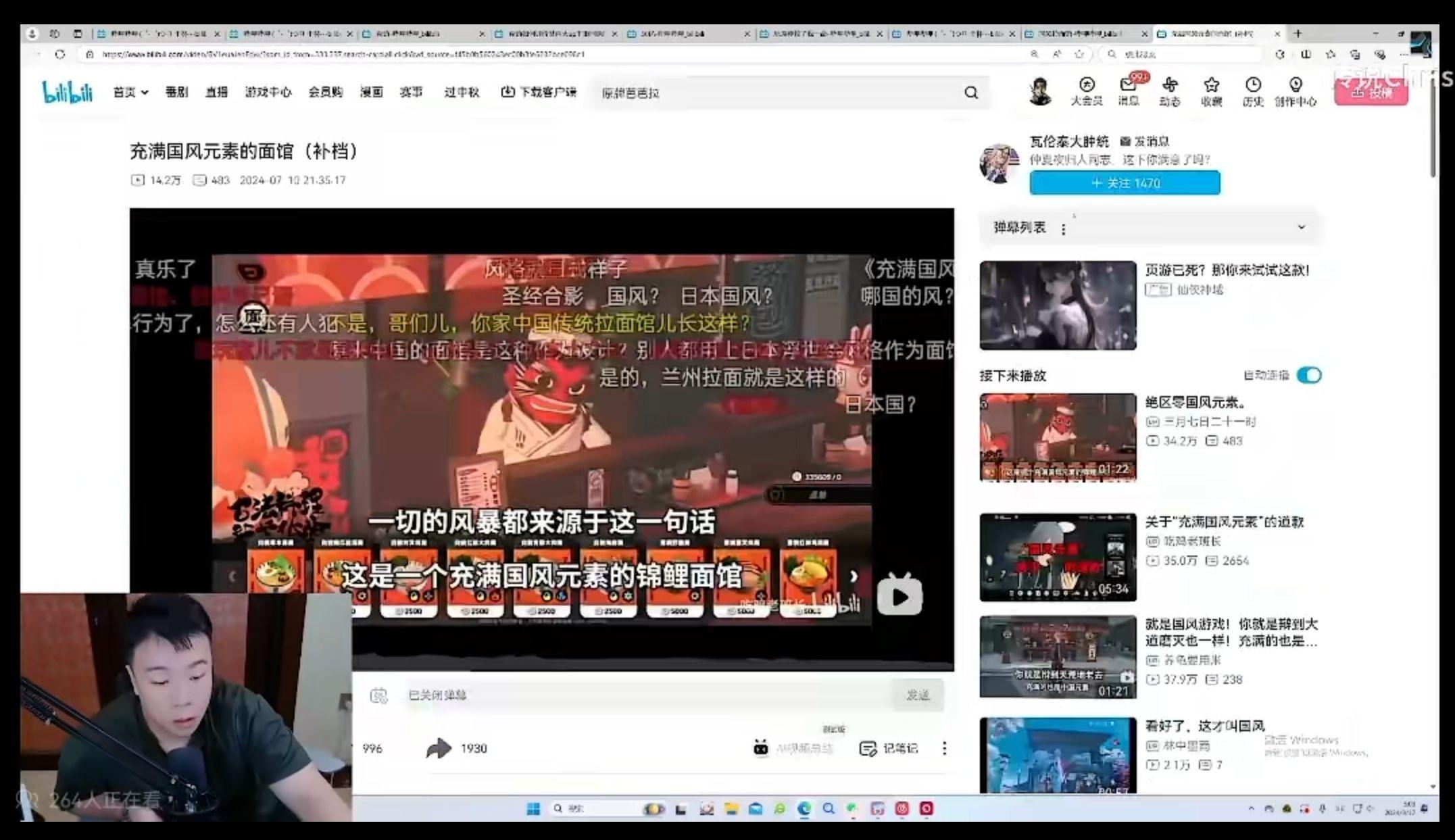Click the browser refresh icon
The width and height of the screenshot is (1455, 840).
pos(60,54)
